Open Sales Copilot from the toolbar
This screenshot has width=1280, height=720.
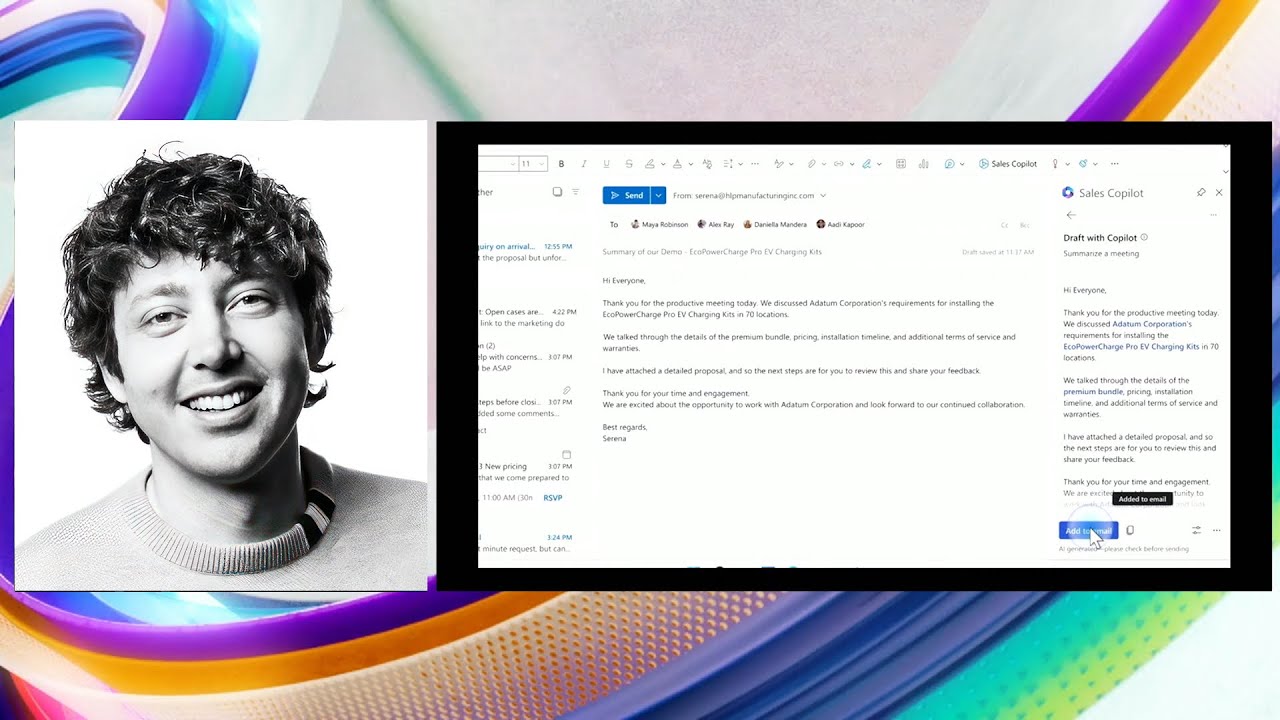pyautogui.click(x=1008, y=164)
